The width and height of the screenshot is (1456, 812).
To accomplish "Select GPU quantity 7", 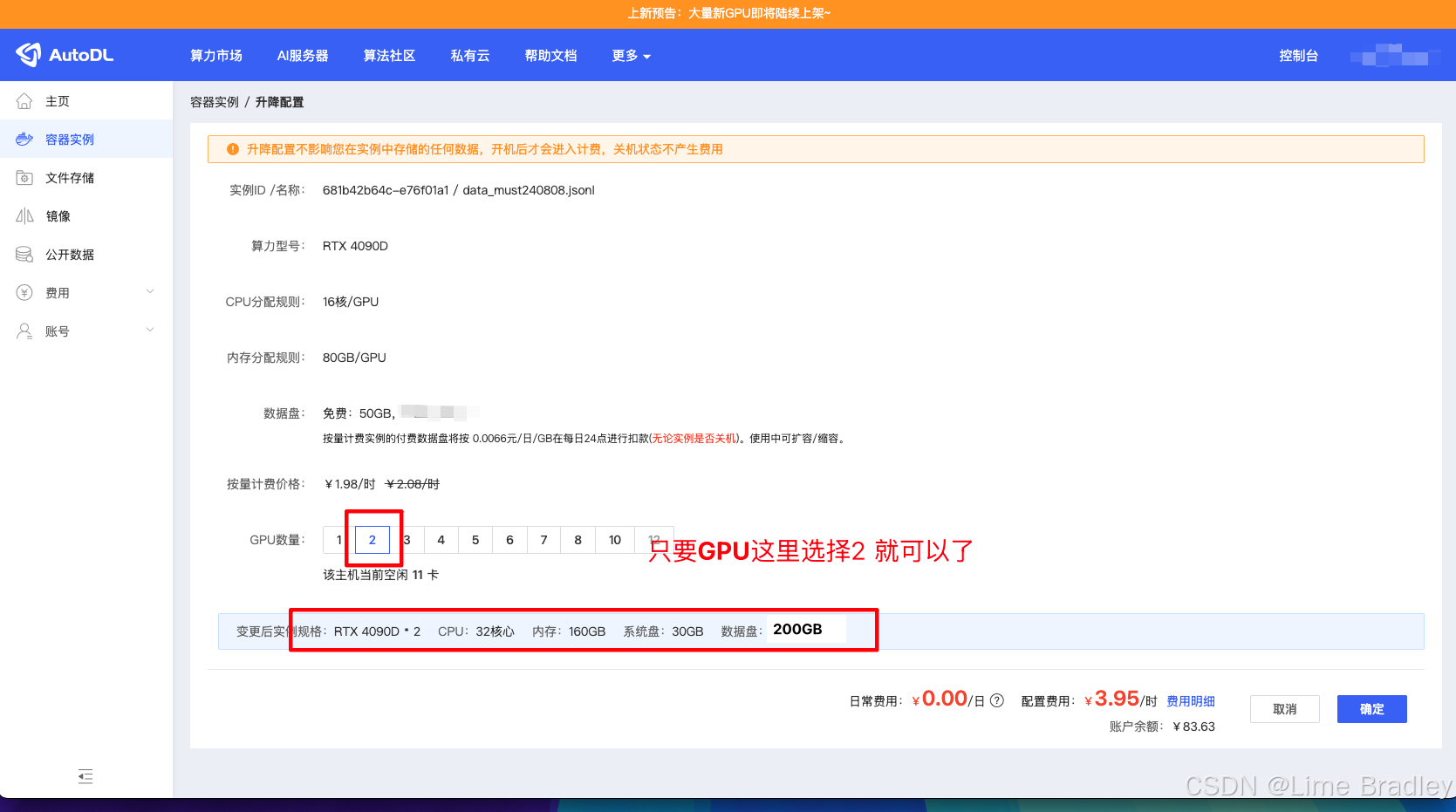I will click(543, 540).
